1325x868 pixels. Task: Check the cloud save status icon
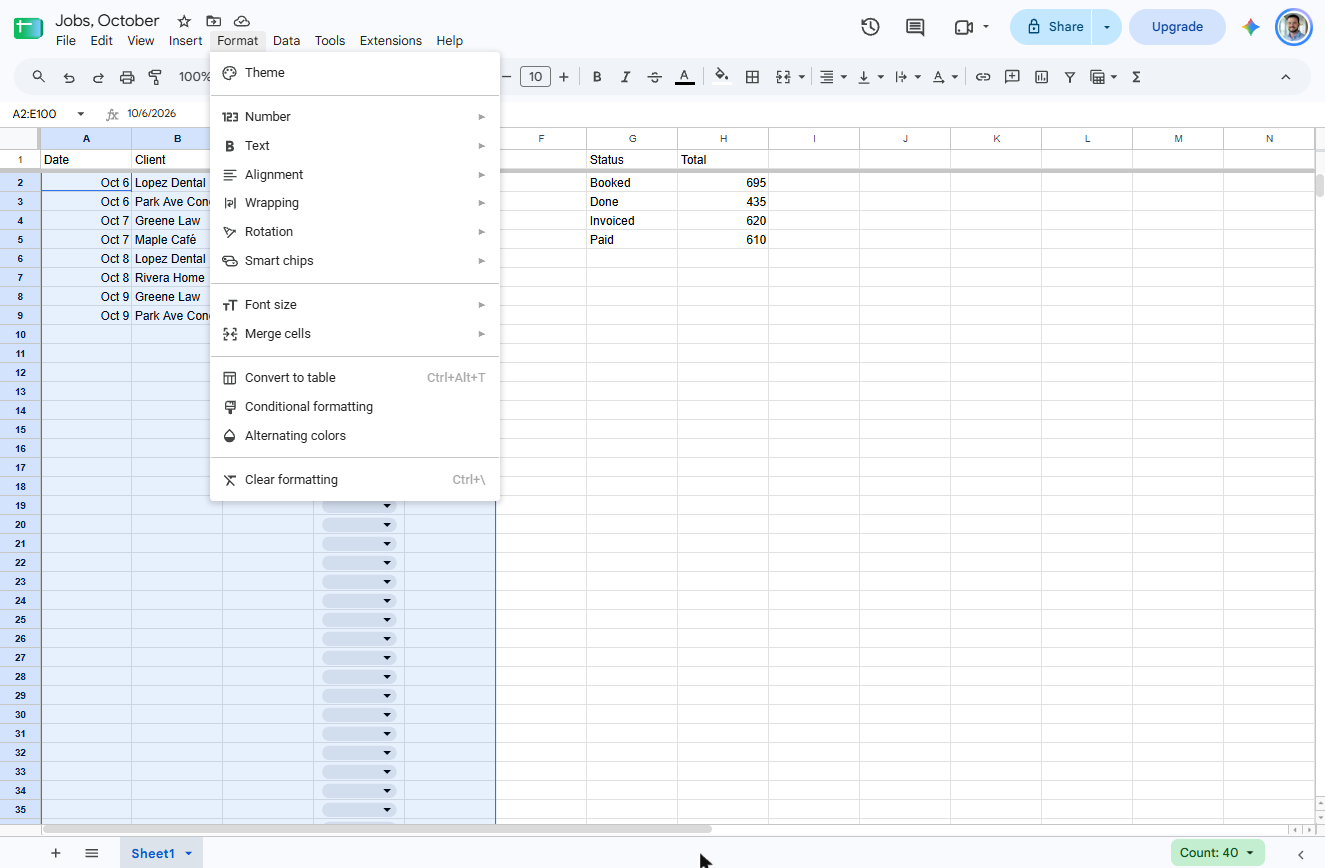(x=242, y=21)
